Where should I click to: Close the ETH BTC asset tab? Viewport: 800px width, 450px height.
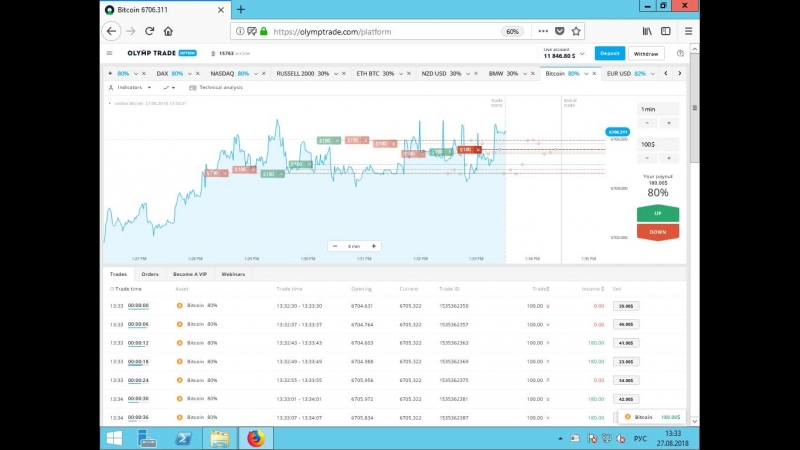[409, 73]
